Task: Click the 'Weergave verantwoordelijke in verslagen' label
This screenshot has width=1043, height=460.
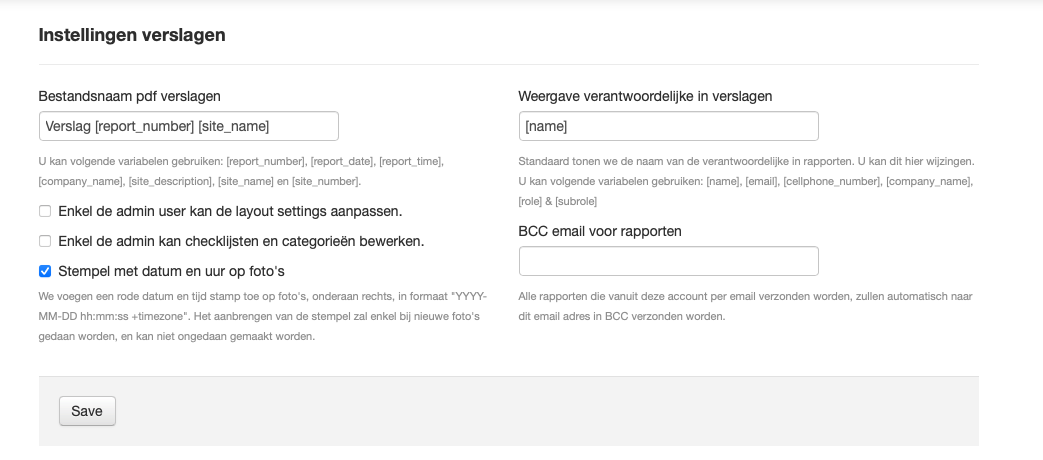Action: (645, 96)
